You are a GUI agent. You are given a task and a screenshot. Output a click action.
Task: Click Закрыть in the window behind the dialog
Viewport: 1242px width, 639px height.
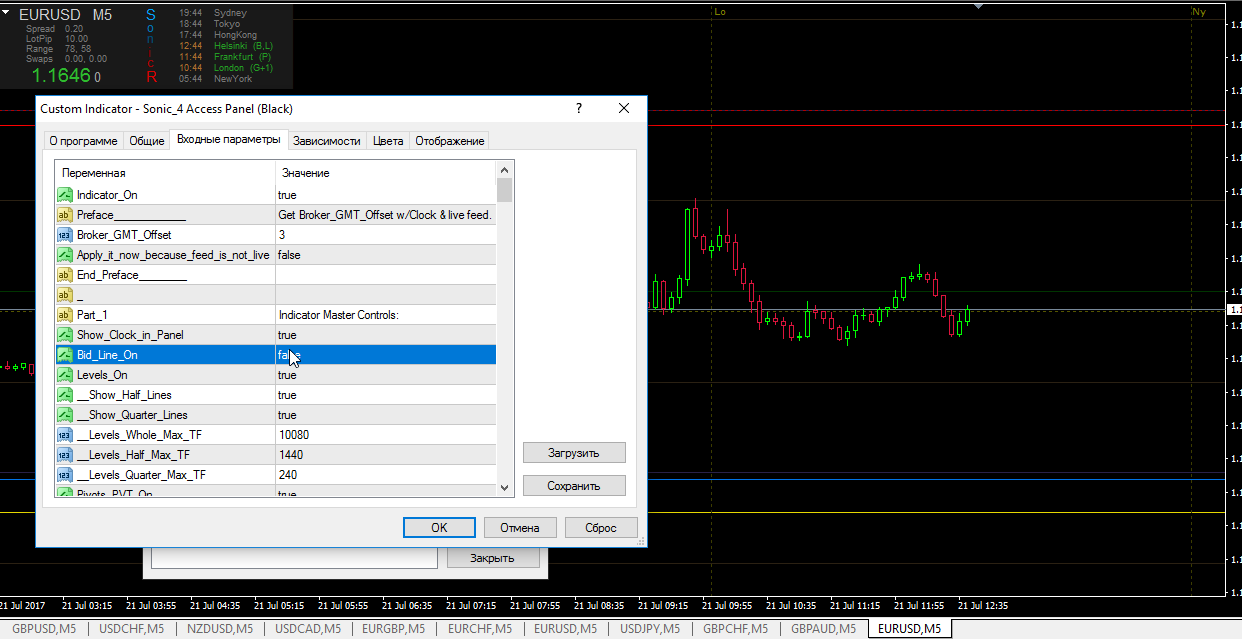tap(492, 558)
